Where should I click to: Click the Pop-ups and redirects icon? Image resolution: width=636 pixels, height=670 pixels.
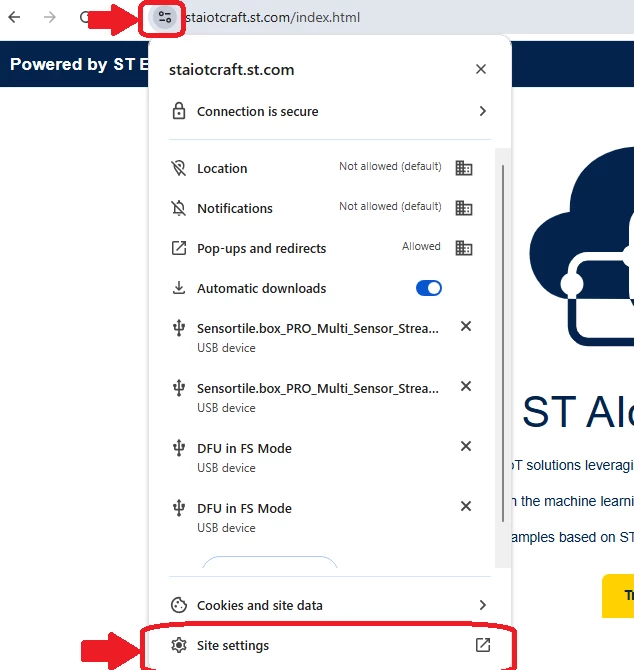[179, 248]
